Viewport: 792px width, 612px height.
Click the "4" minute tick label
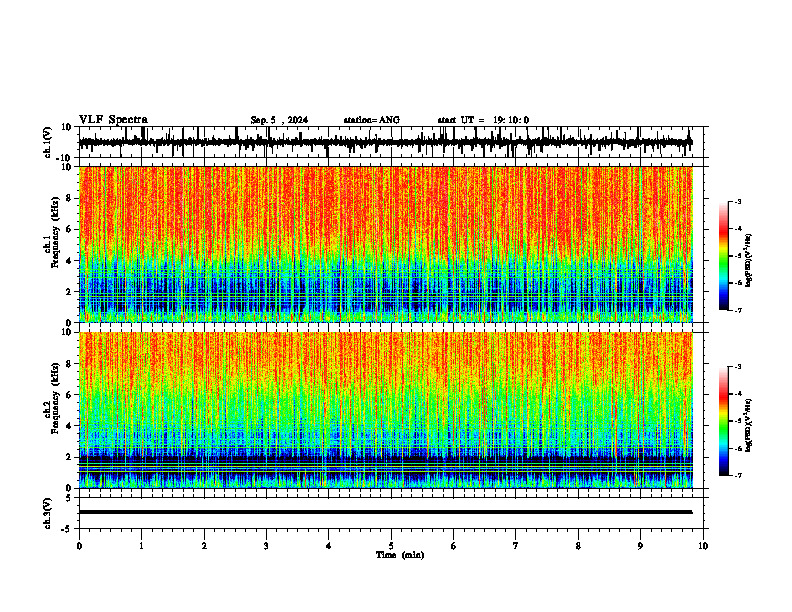[x=329, y=546]
